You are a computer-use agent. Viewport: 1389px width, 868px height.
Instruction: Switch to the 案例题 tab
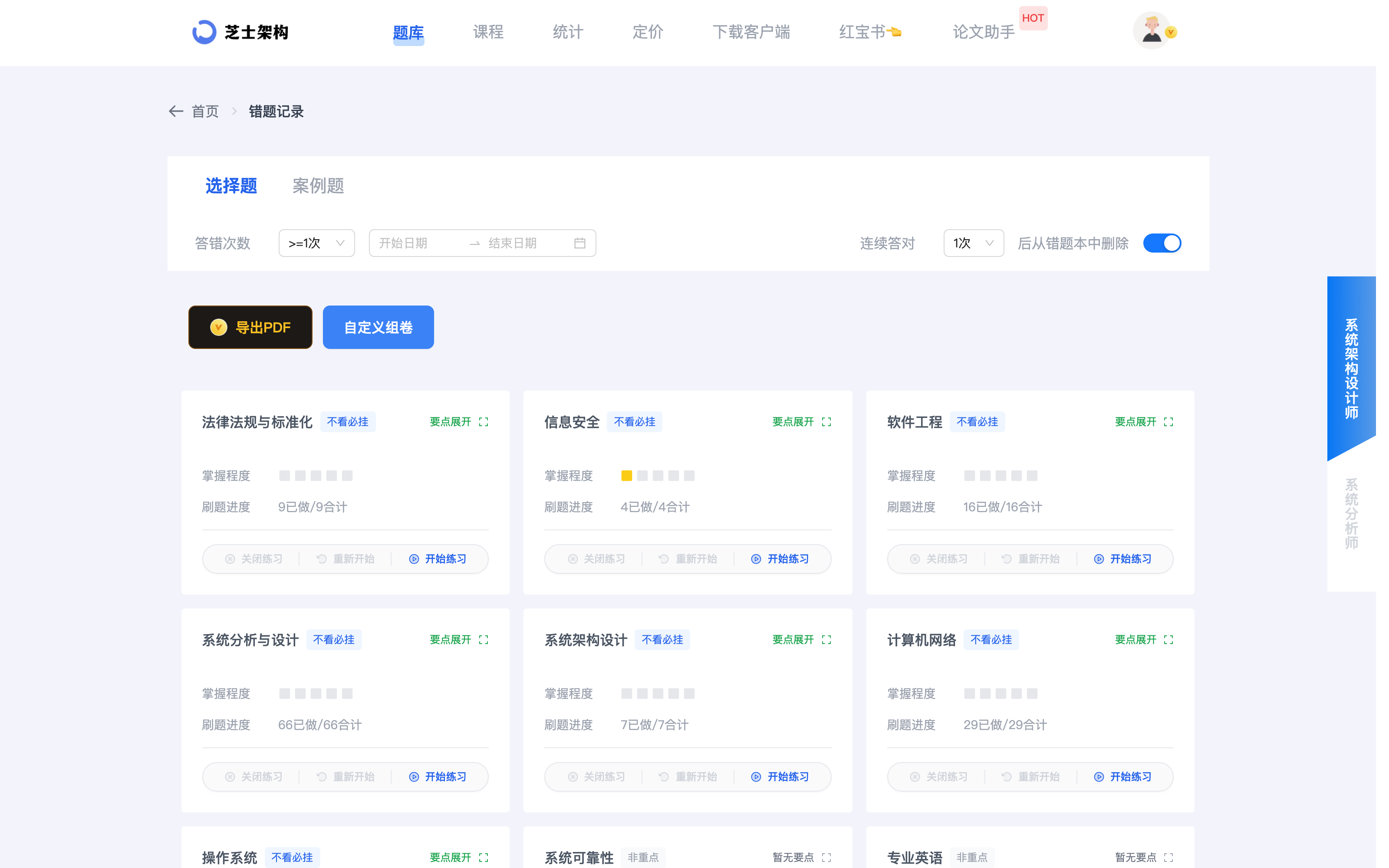[318, 185]
